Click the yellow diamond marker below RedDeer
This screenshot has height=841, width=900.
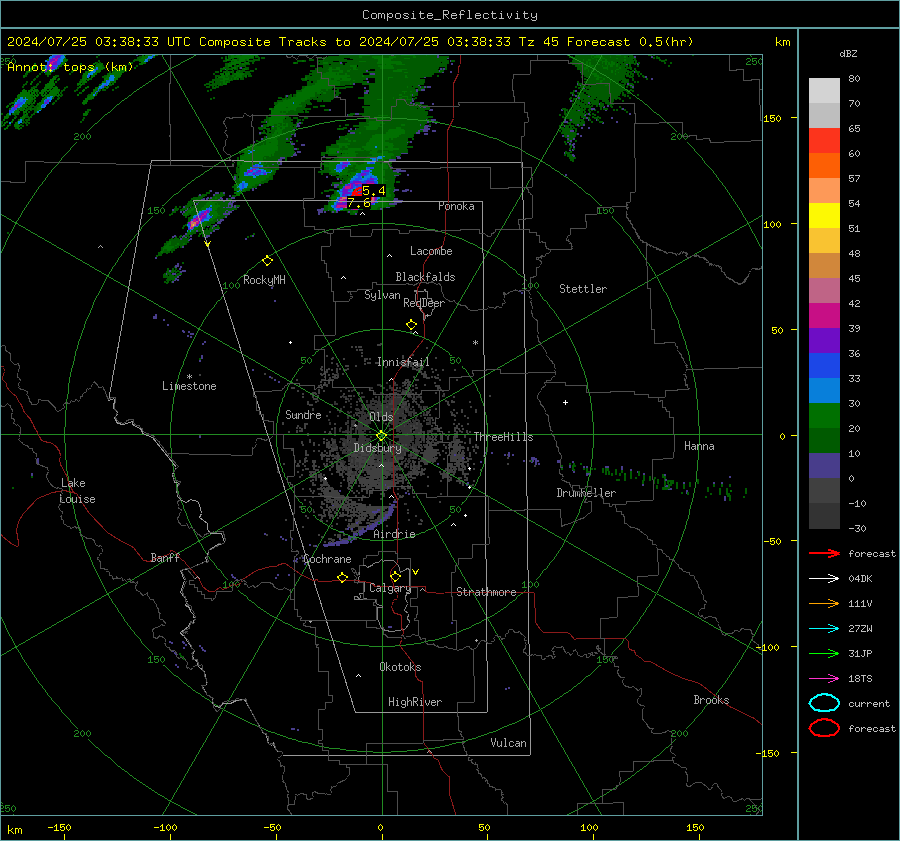(411, 325)
